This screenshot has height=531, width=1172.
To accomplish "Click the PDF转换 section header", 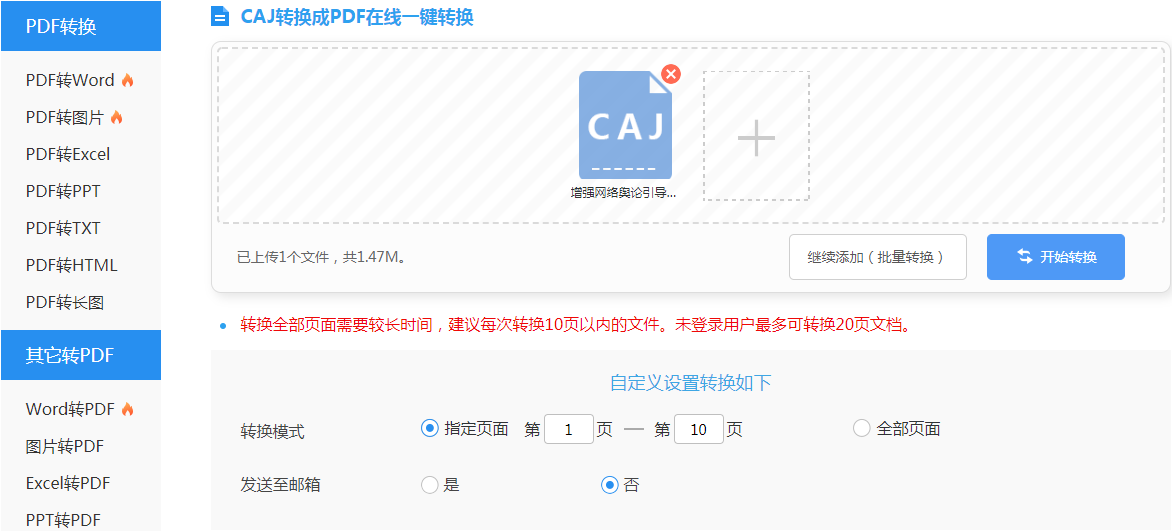I will pyautogui.click(x=81, y=26).
